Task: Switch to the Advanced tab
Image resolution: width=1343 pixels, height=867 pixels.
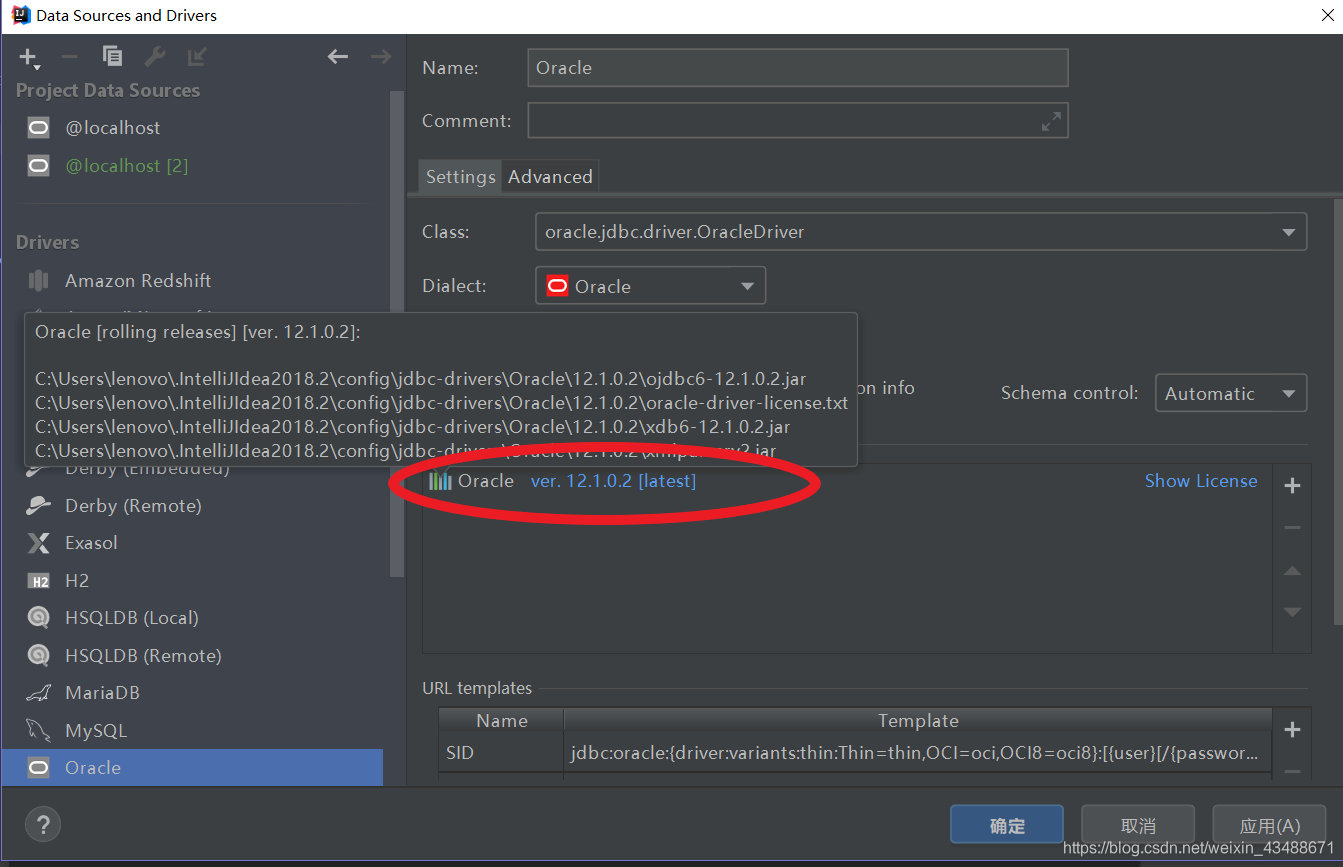Action: point(550,177)
